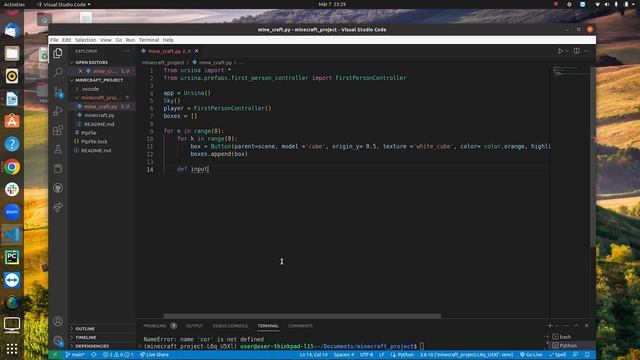The height and width of the screenshot is (360, 640).
Task: Switch to the Output panel tab
Action: 194,326
